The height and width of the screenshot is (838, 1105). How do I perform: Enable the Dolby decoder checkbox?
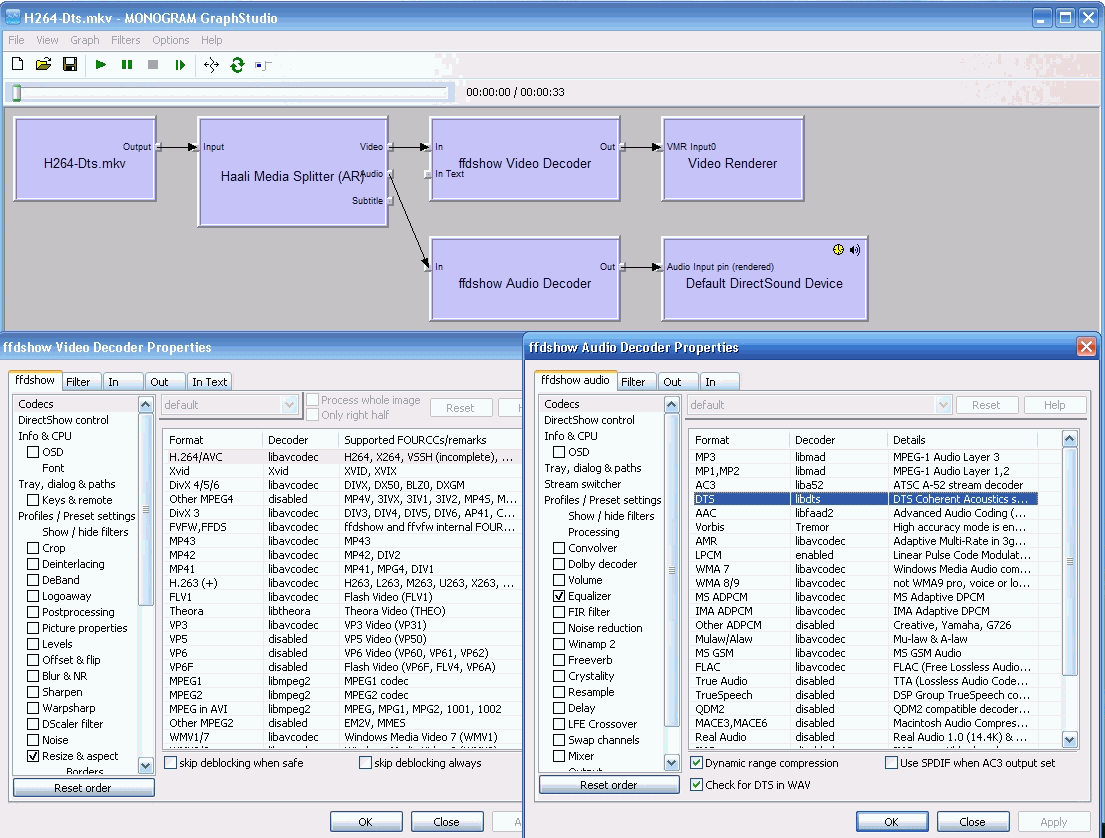[559, 564]
